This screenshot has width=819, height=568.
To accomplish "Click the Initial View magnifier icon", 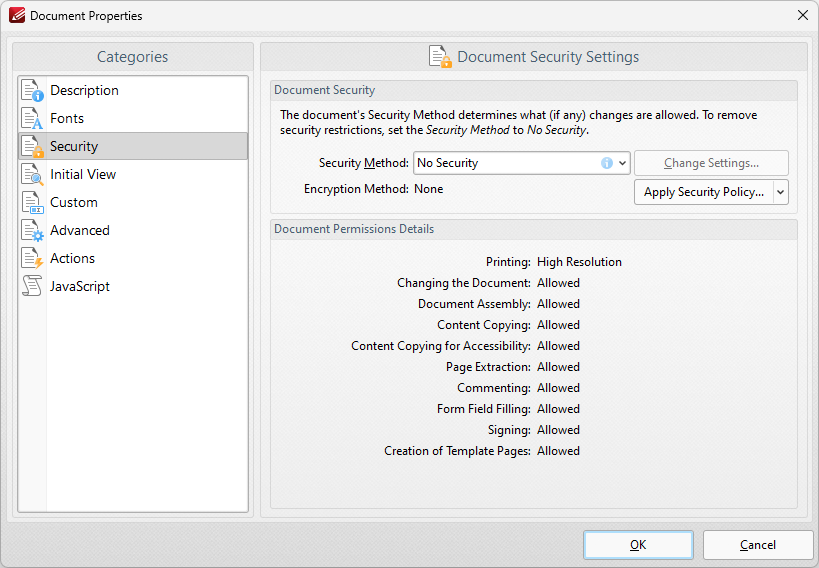I will click(32, 175).
